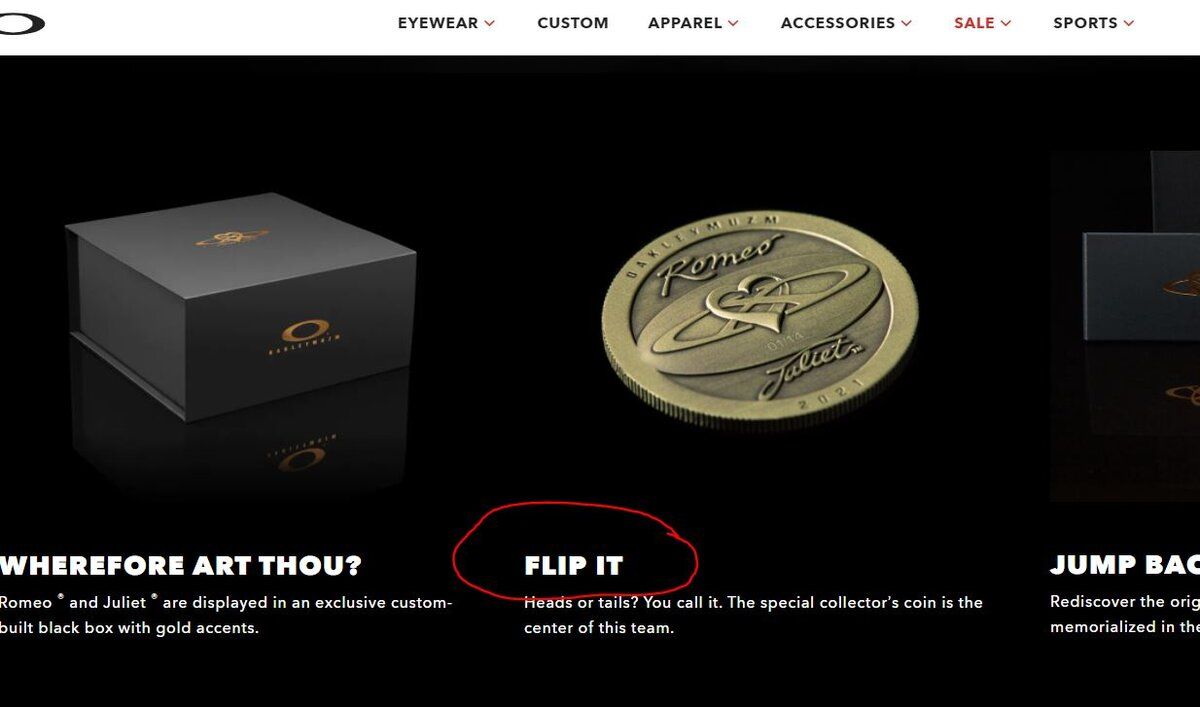The image size is (1200, 707).
Task: Open the Sports menu label
Action: 1085,23
